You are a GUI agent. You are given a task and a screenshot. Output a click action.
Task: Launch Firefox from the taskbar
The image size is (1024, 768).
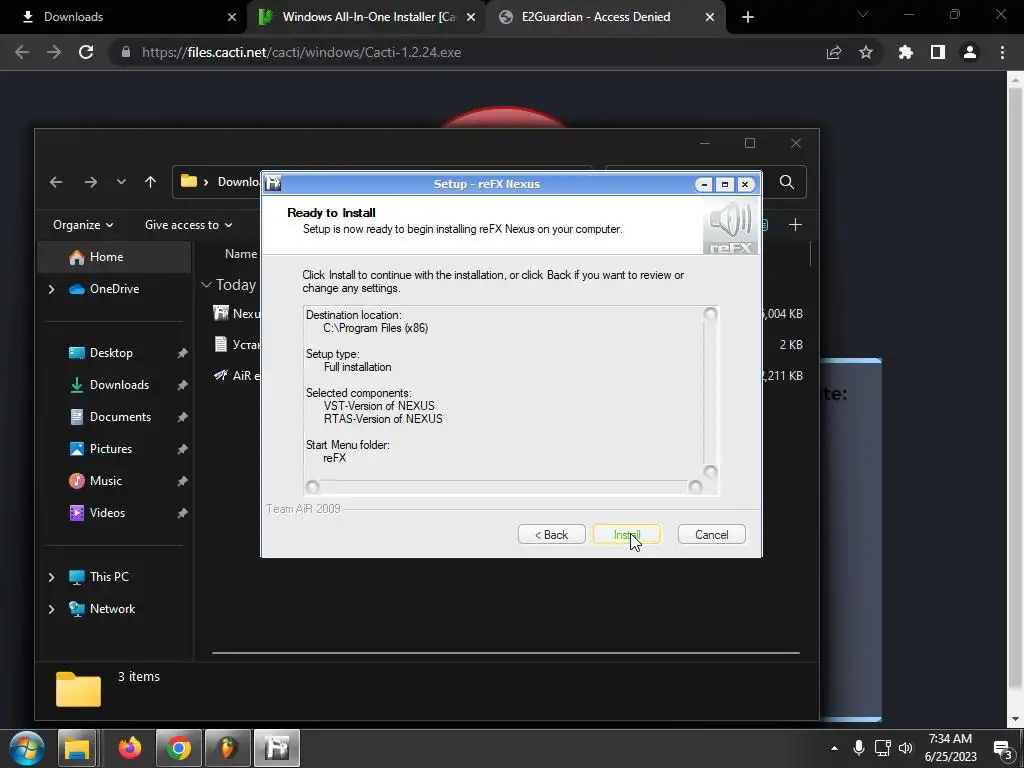pos(129,748)
